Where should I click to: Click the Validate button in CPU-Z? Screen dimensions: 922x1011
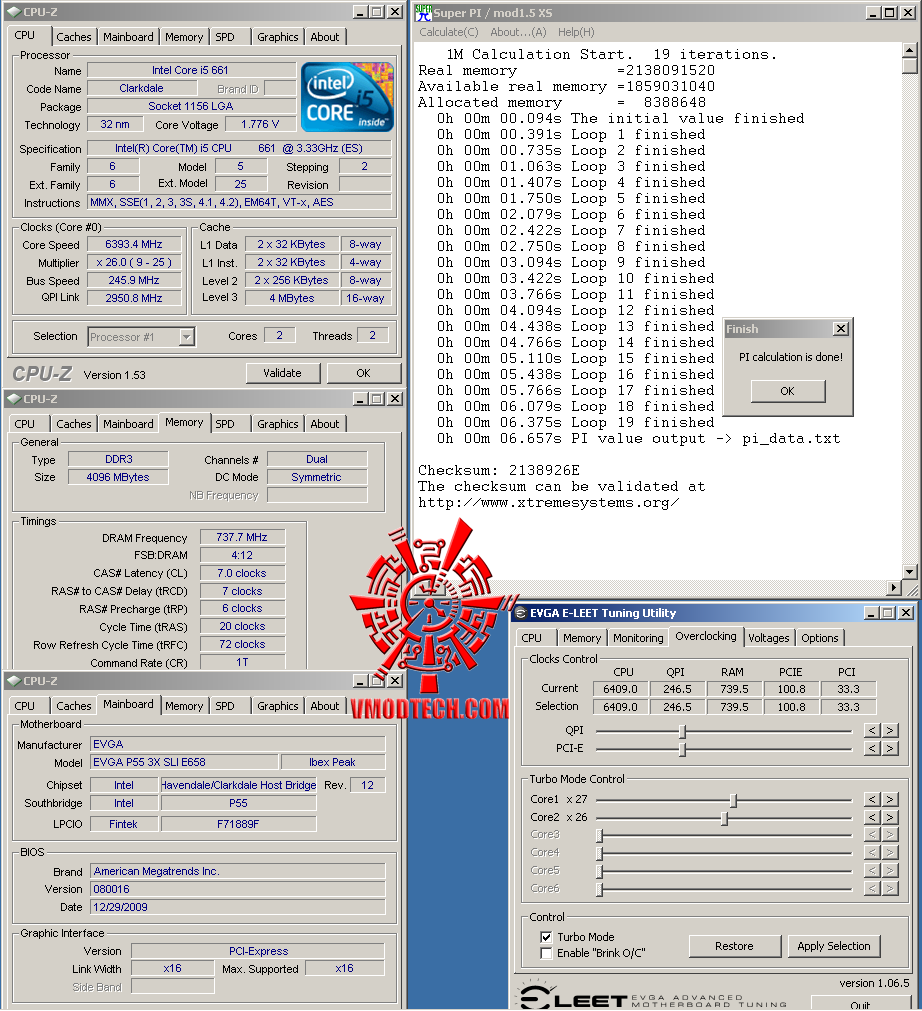tap(282, 373)
